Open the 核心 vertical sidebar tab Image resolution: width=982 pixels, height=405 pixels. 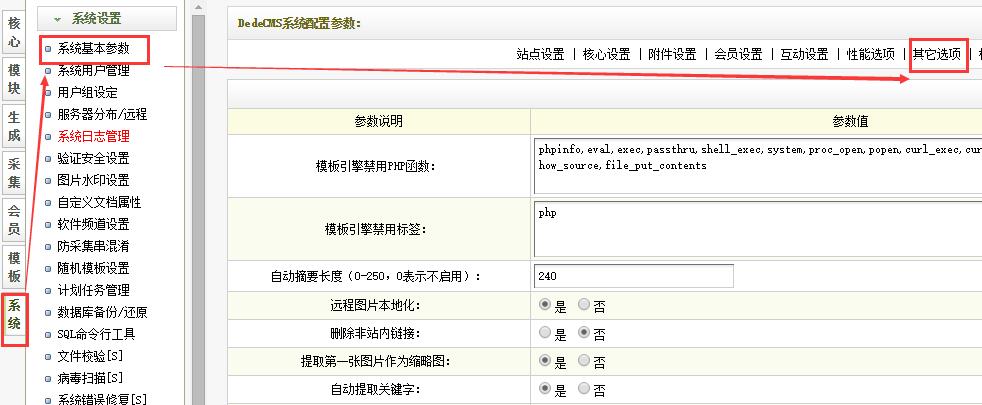point(14,33)
